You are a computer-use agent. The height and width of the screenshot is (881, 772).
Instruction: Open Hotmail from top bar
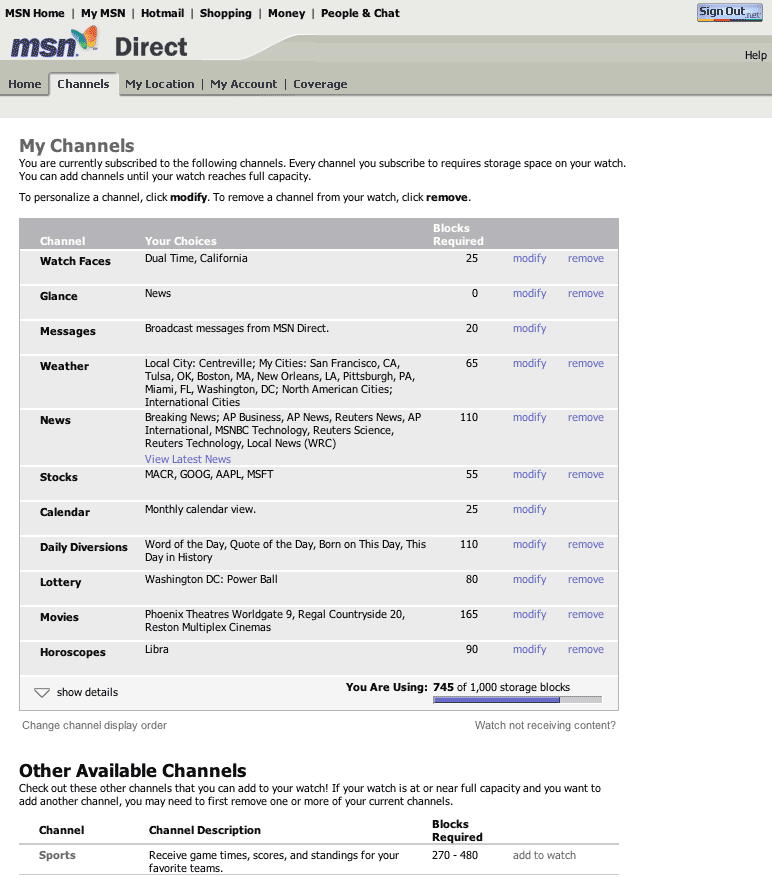point(162,13)
